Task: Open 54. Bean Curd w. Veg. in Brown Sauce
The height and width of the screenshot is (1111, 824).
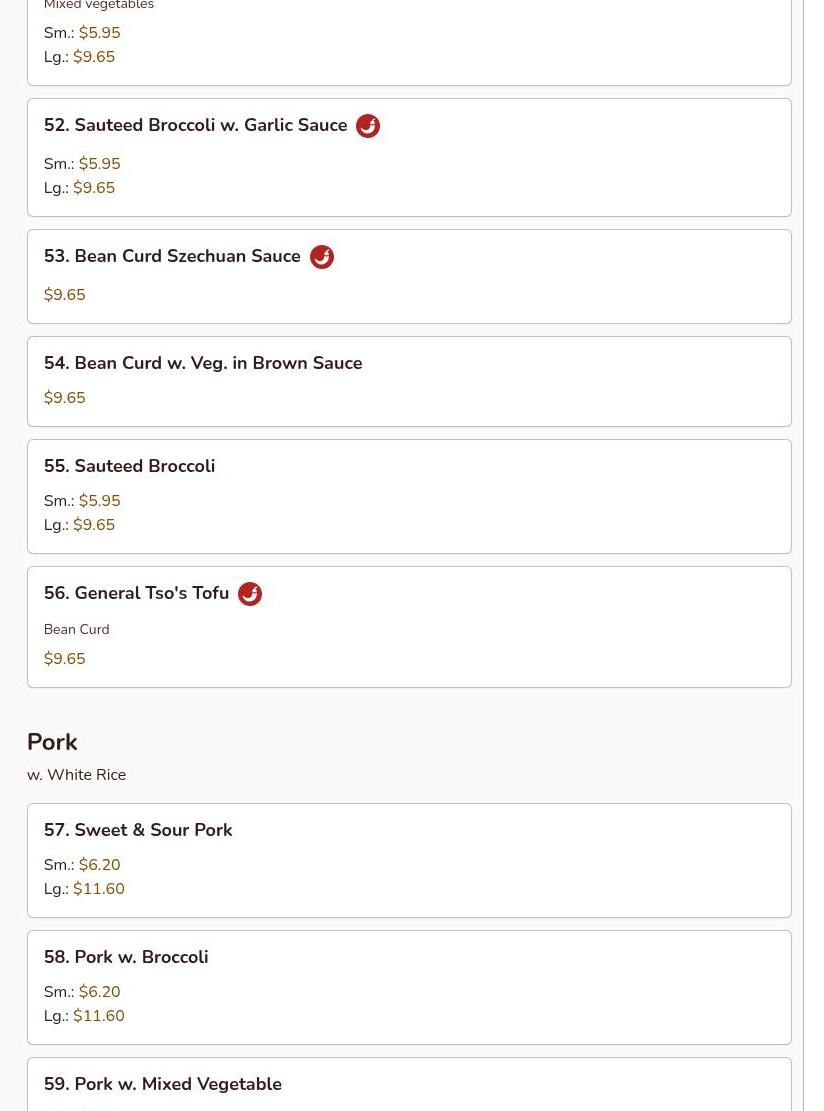Action: click(x=409, y=381)
